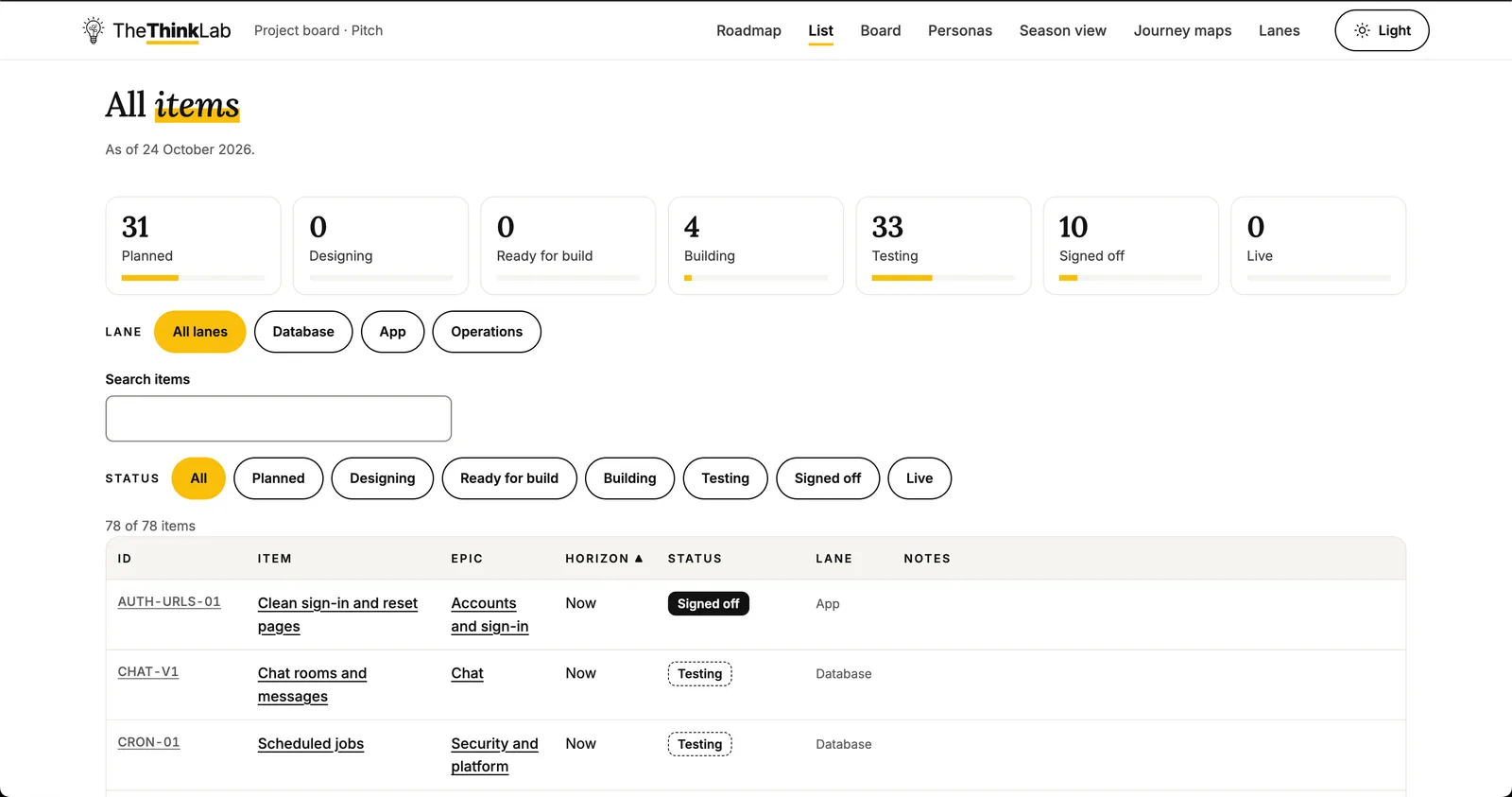The height and width of the screenshot is (797, 1512).
Task: Filter status to Designing
Action: [383, 478]
